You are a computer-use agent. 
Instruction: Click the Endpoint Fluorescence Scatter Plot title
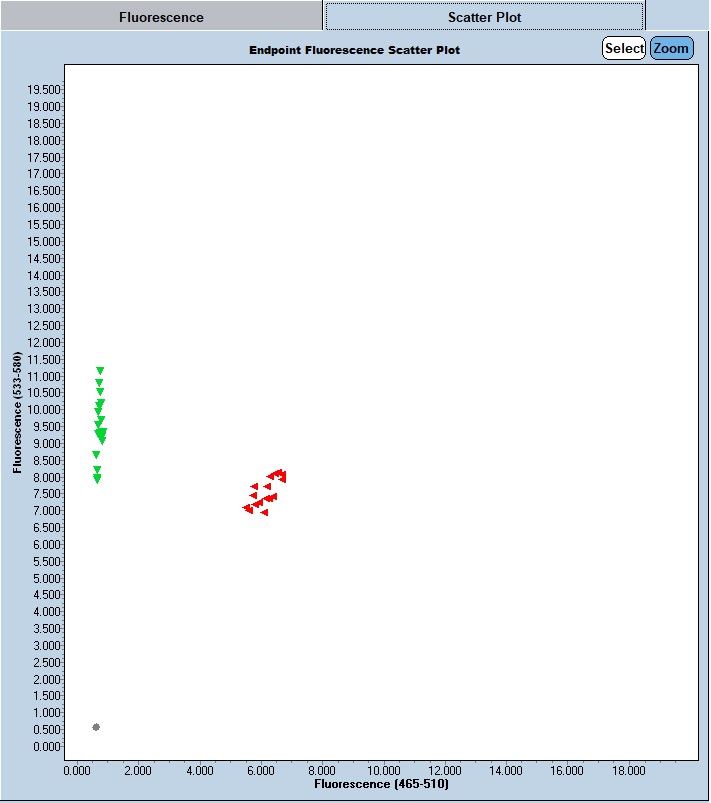[x=355, y=49]
